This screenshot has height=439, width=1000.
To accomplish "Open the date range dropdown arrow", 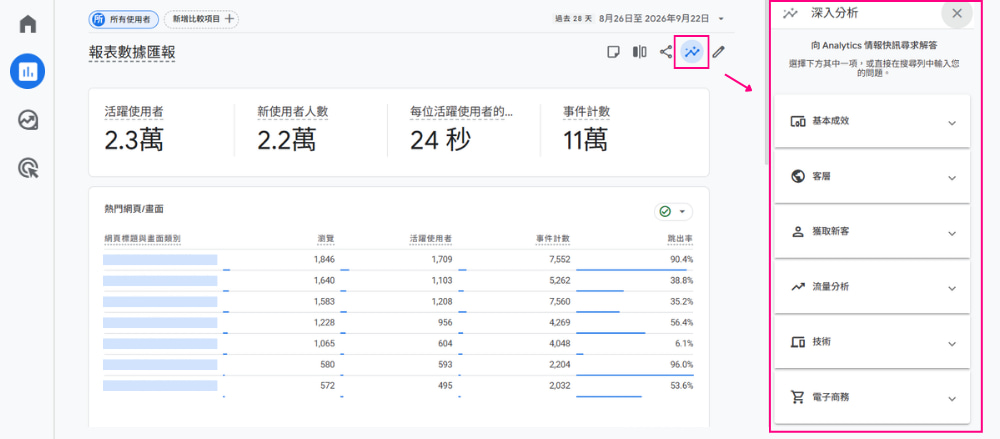I will pyautogui.click(x=721, y=19).
